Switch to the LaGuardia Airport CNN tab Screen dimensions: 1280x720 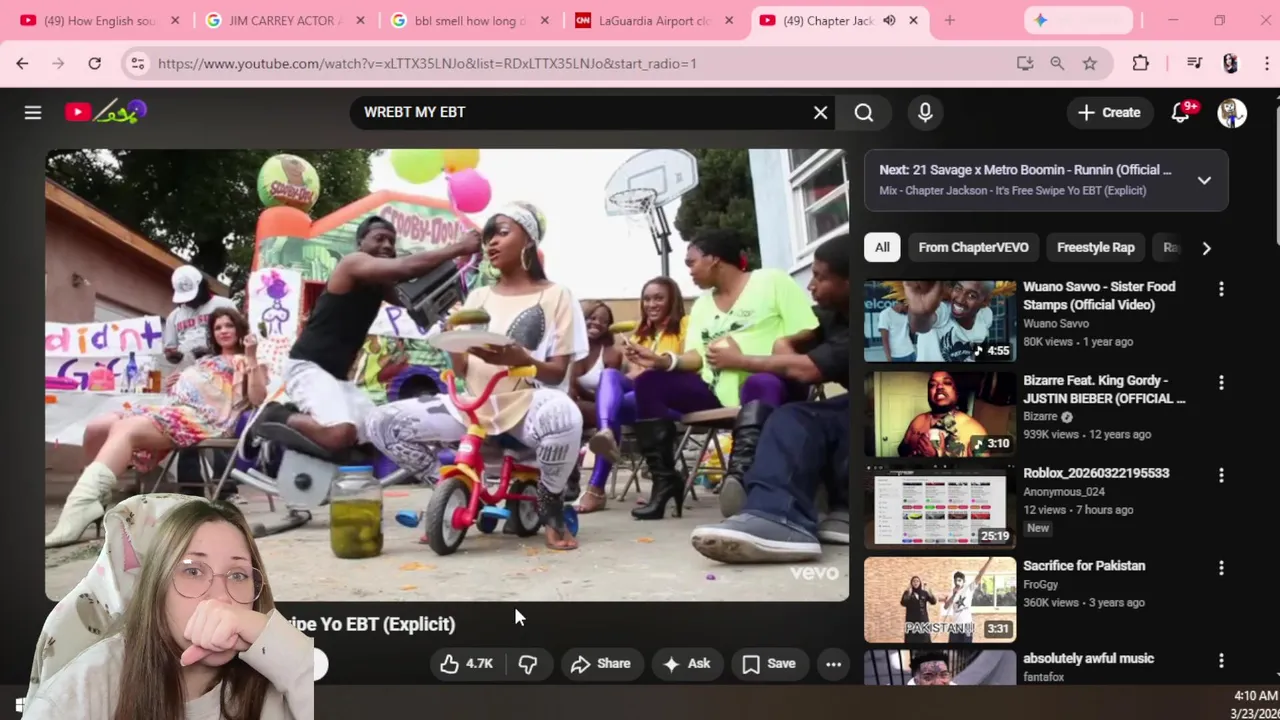click(656, 20)
